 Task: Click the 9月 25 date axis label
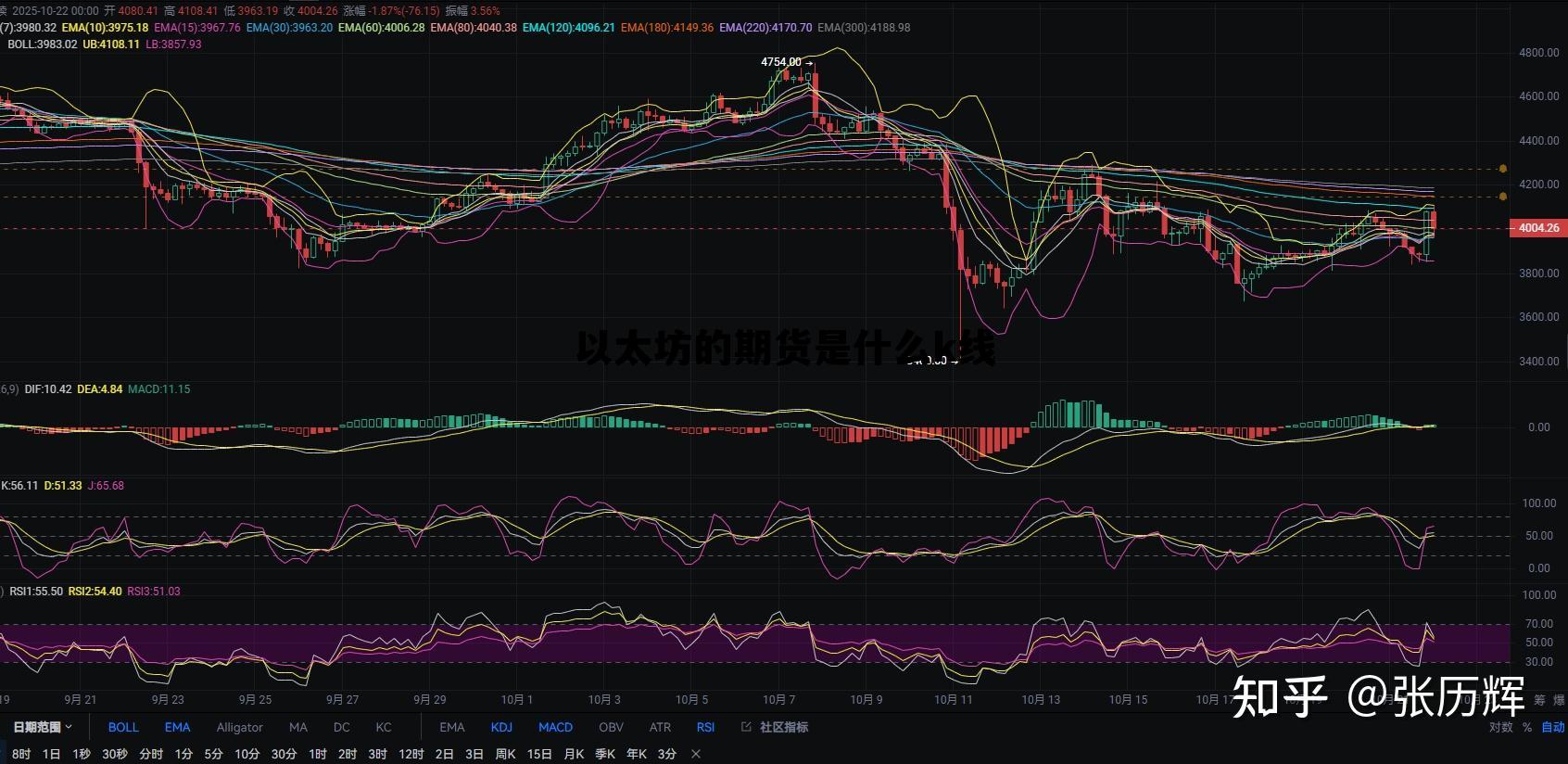click(x=255, y=700)
